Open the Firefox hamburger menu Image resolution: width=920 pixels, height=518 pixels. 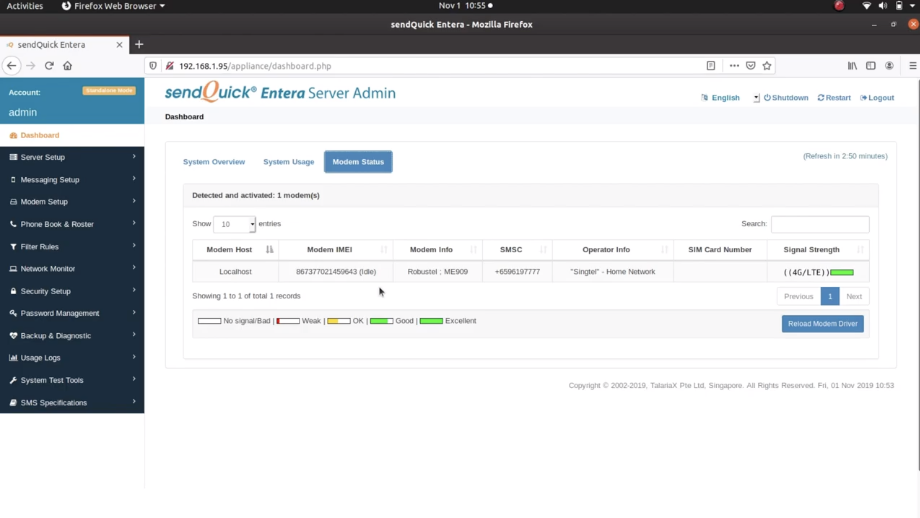[x=913, y=66]
